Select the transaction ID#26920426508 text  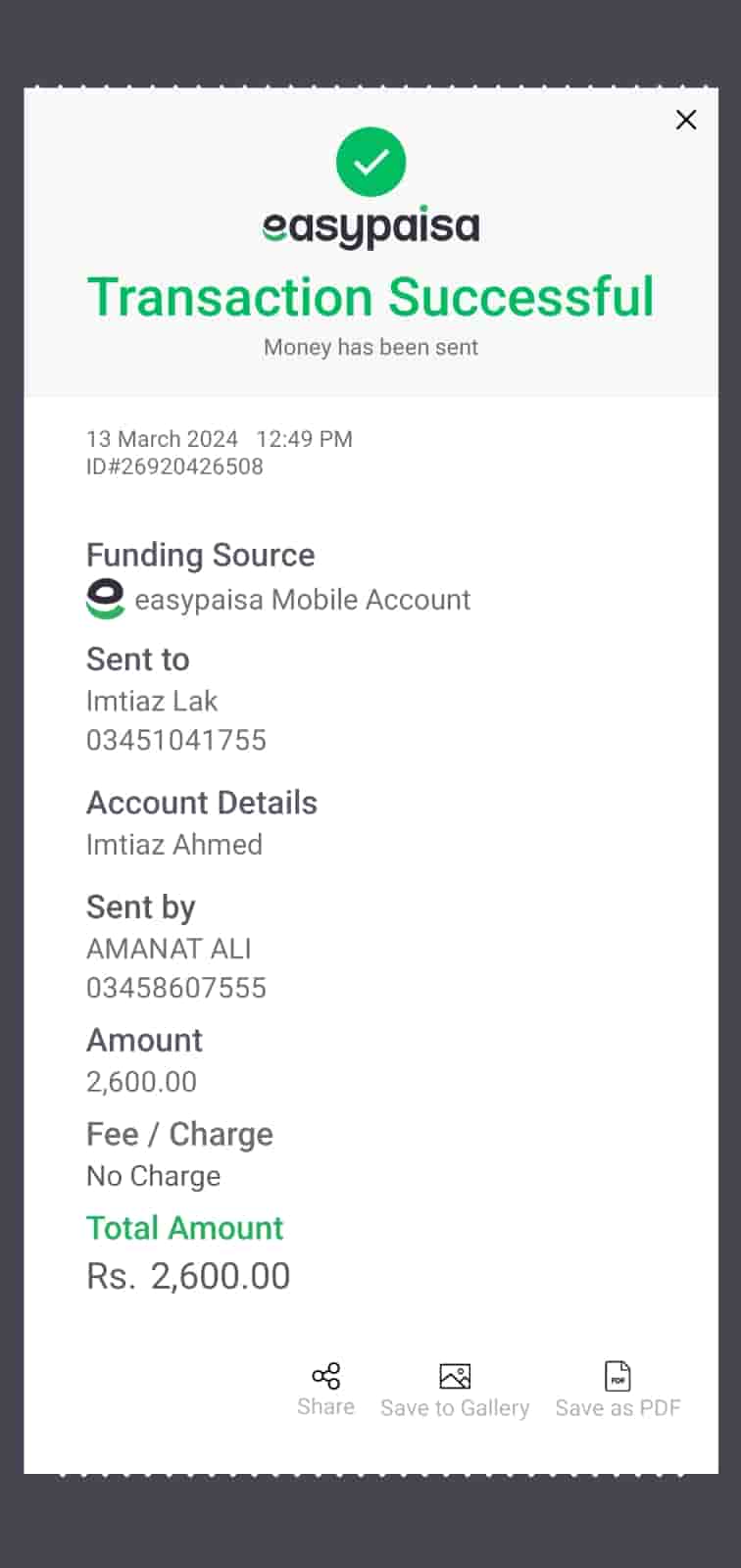pyautogui.click(x=174, y=466)
